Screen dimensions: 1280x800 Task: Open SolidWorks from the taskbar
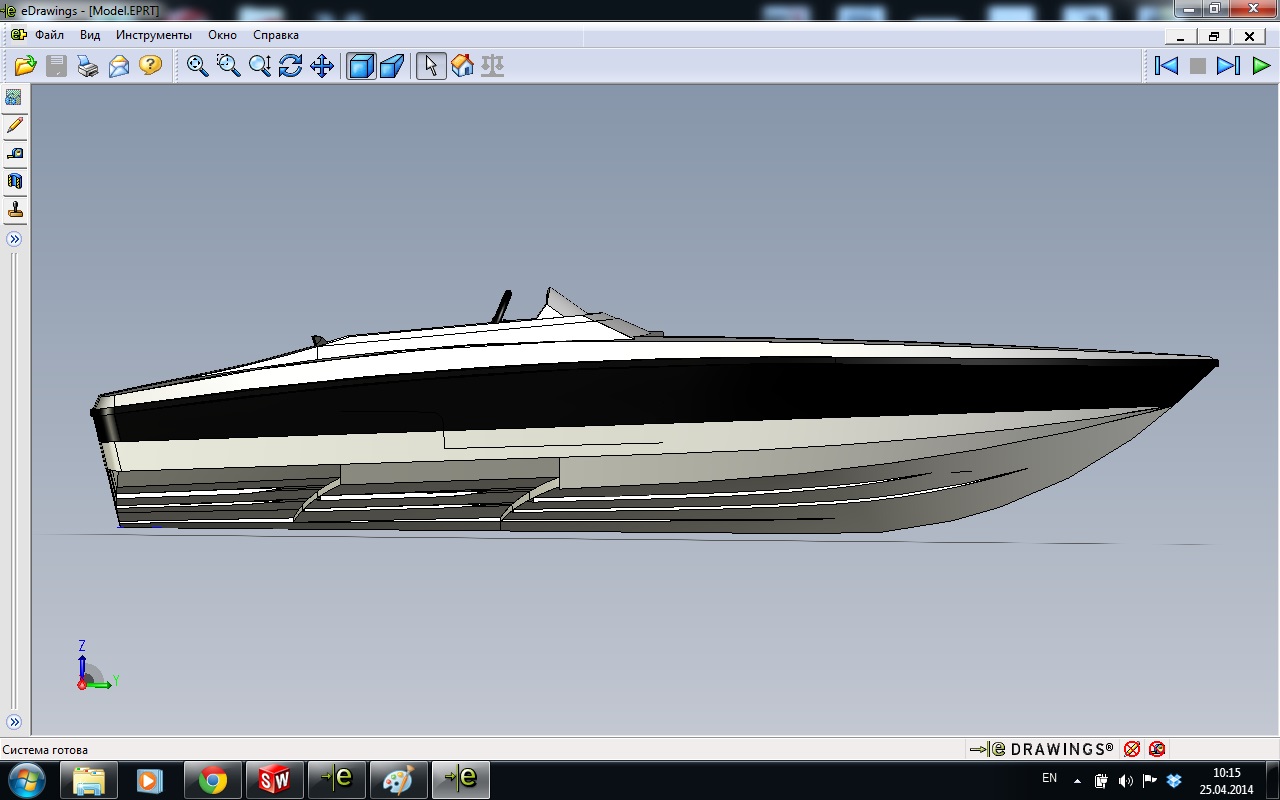pyautogui.click(x=274, y=779)
